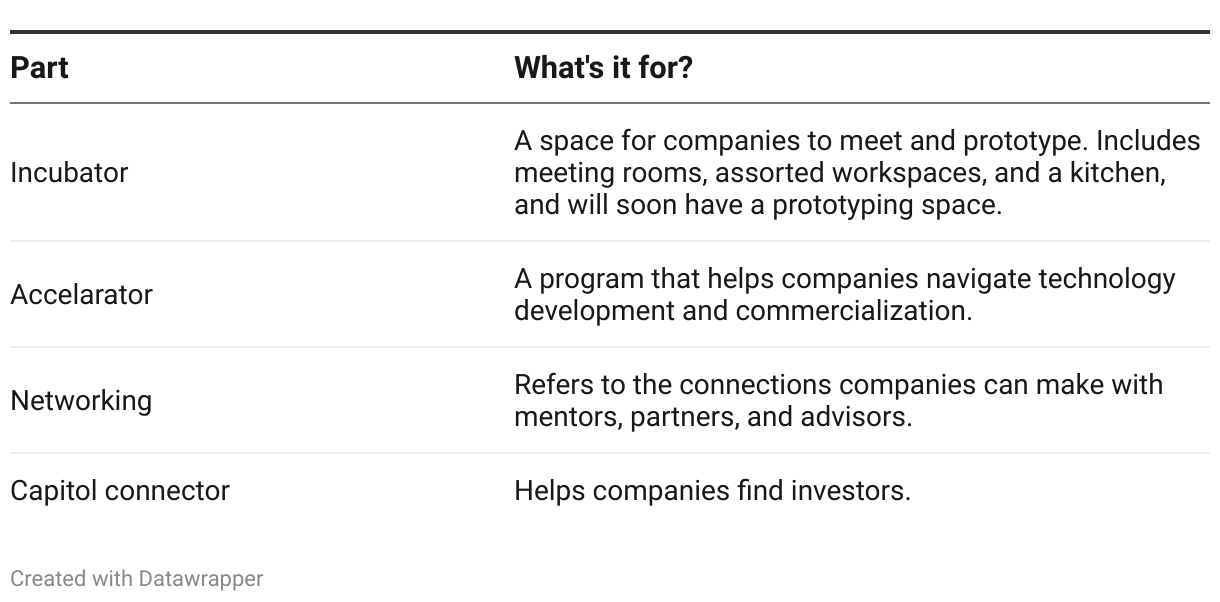Click the word "Datawrapper" in the footer credit
The width and height of the screenshot is (1220, 602).
[x=201, y=578]
